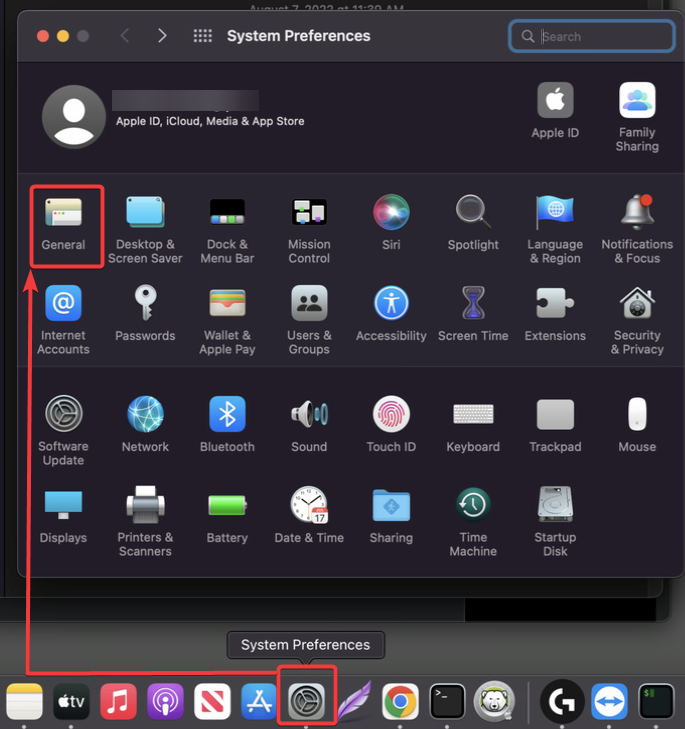Open Startup Disk preferences
The image size is (685, 729).
click(555, 522)
